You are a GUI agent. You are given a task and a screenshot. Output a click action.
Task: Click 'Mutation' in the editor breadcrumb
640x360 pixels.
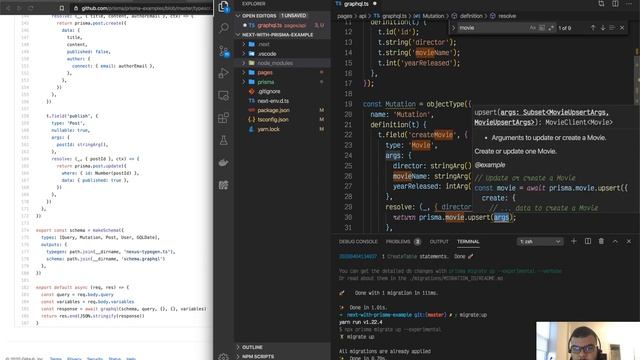[433, 16]
